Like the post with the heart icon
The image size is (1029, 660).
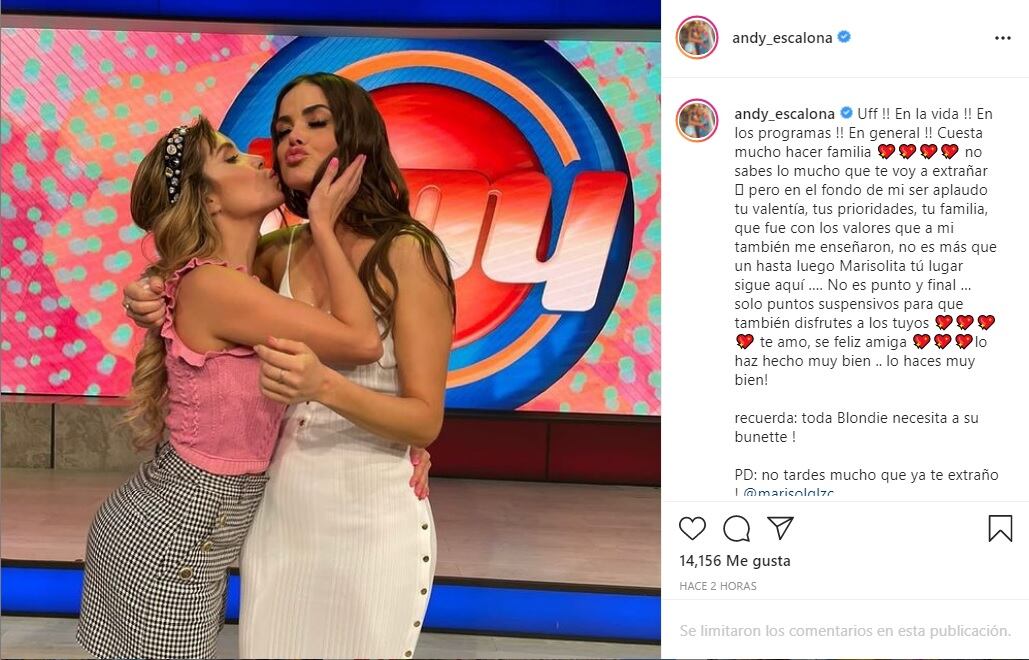coord(692,528)
